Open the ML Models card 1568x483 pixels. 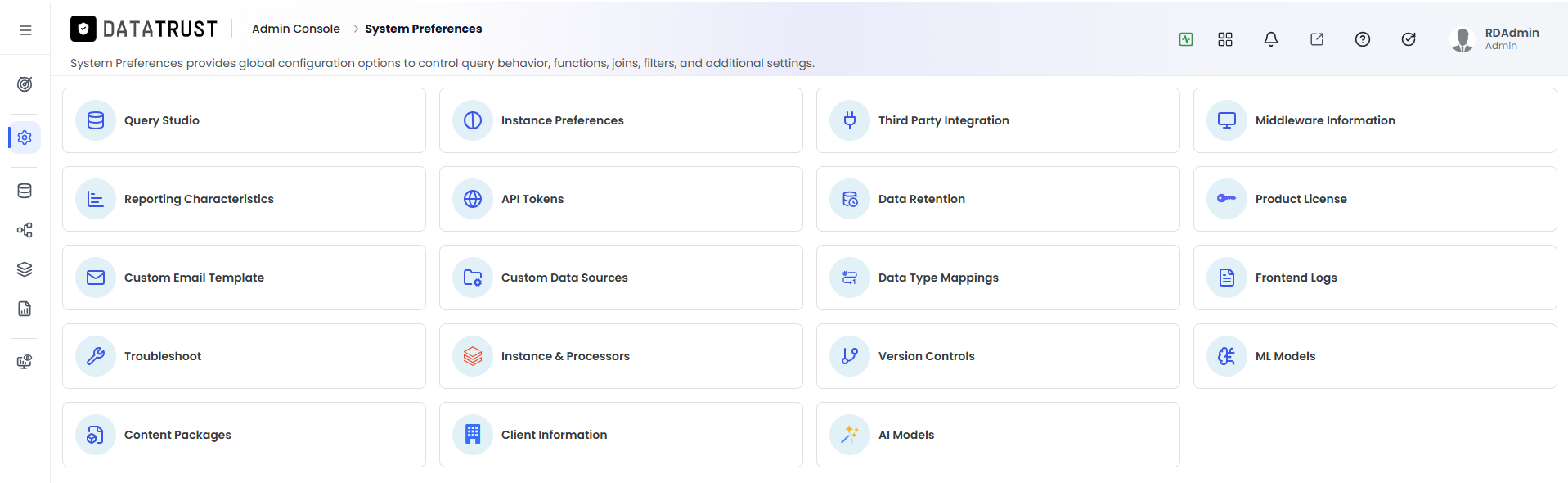pyautogui.click(x=1375, y=356)
